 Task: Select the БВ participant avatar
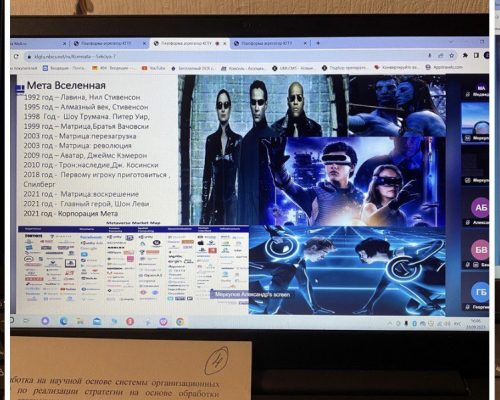pos(480,250)
